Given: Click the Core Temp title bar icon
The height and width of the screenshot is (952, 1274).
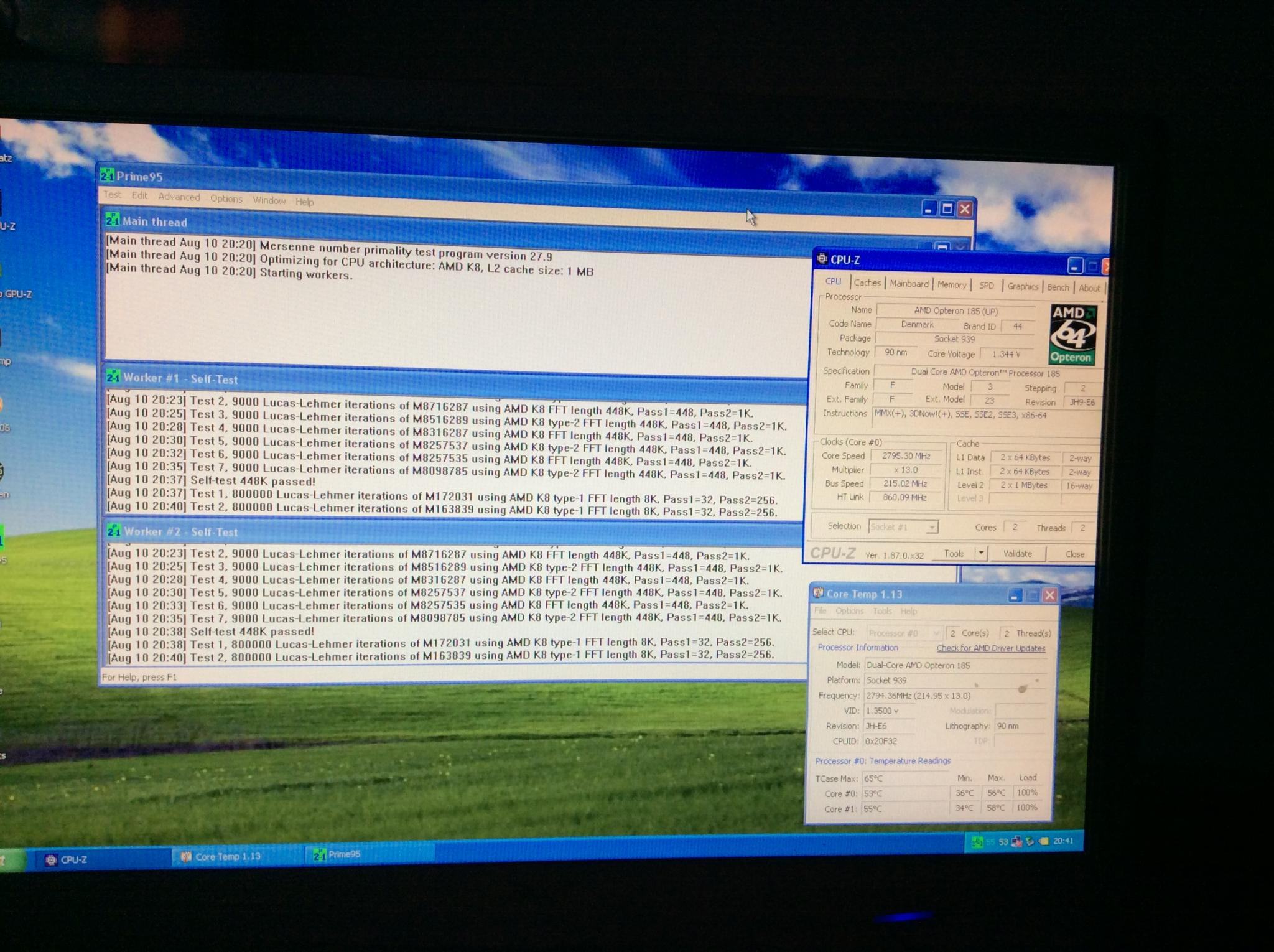Looking at the screenshot, I should coord(819,592).
